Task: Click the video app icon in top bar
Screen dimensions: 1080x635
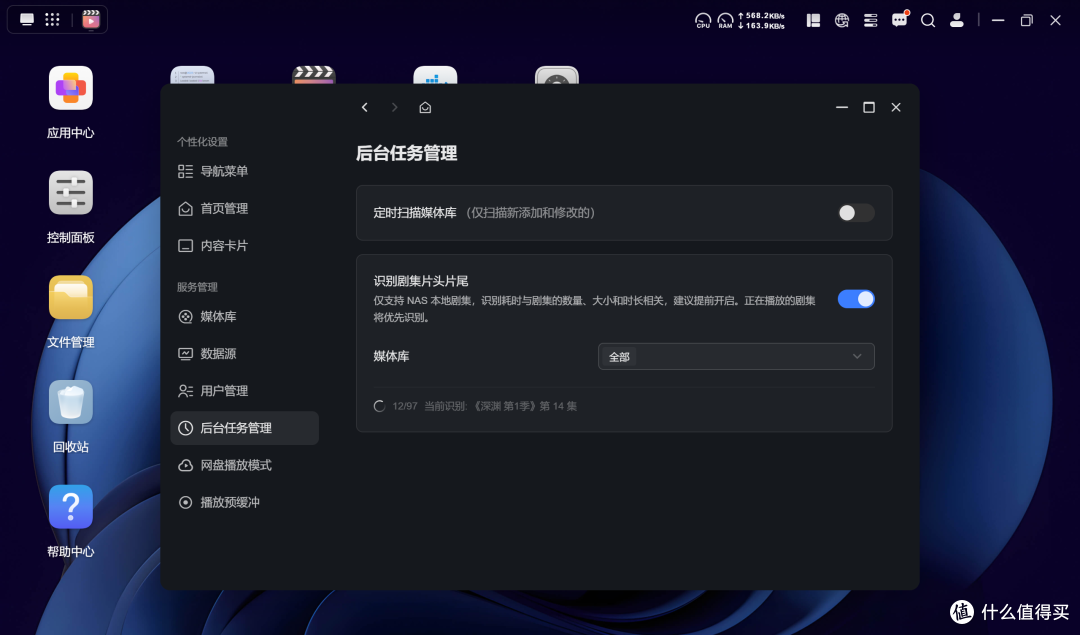Action: point(90,19)
